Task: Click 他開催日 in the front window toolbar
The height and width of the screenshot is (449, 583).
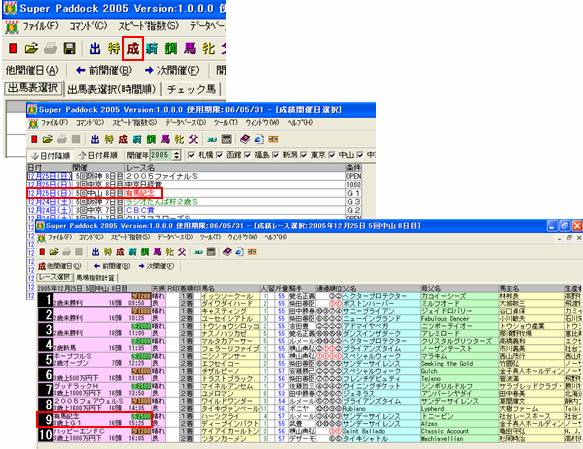Action: pyautogui.click(x=59, y=266)
